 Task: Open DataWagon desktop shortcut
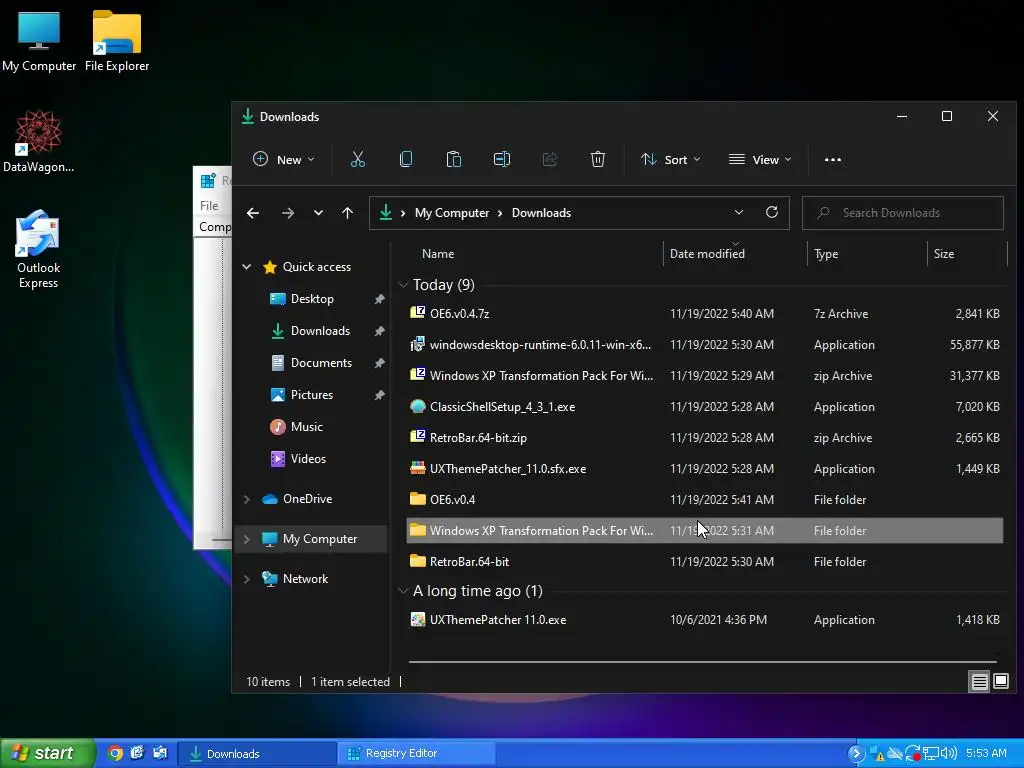tap(39, 142)
